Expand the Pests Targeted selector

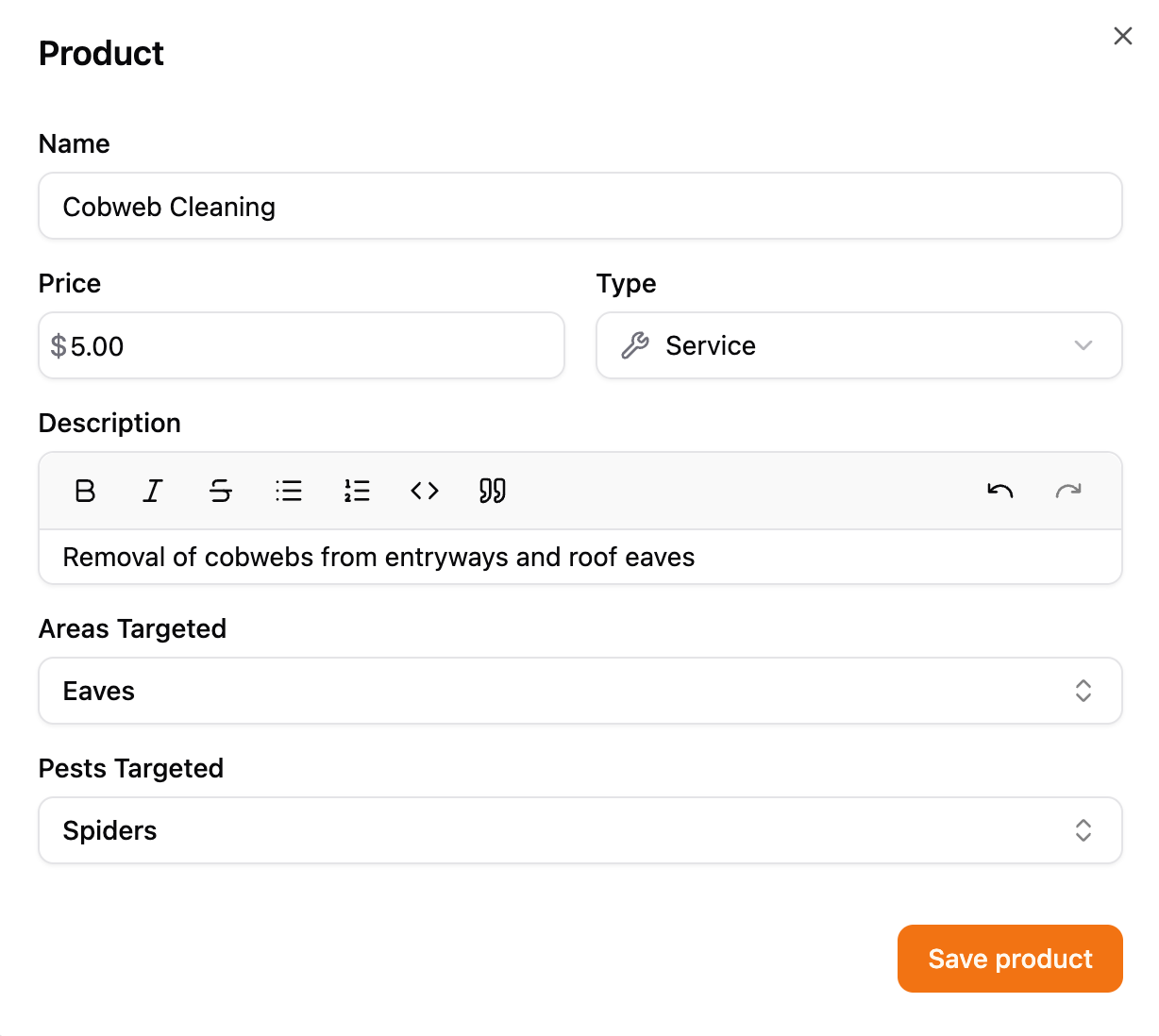coord(579,830)
